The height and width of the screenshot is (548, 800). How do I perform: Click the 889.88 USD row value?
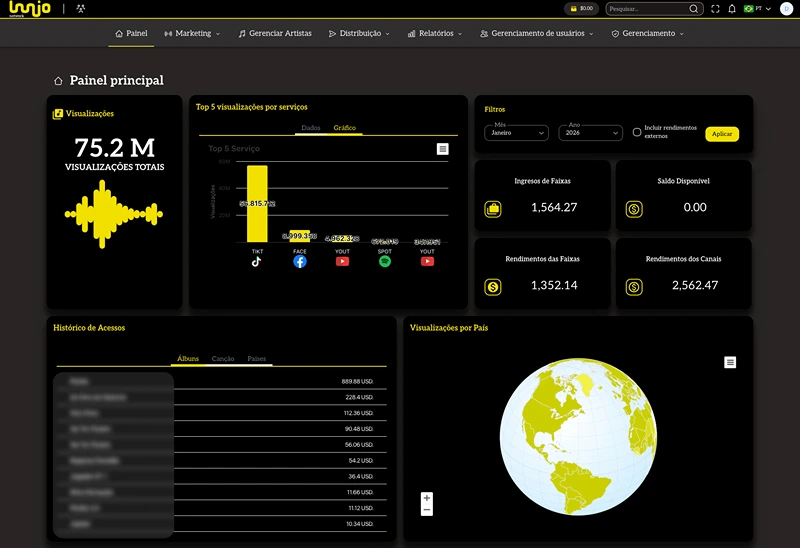point(358,382)
